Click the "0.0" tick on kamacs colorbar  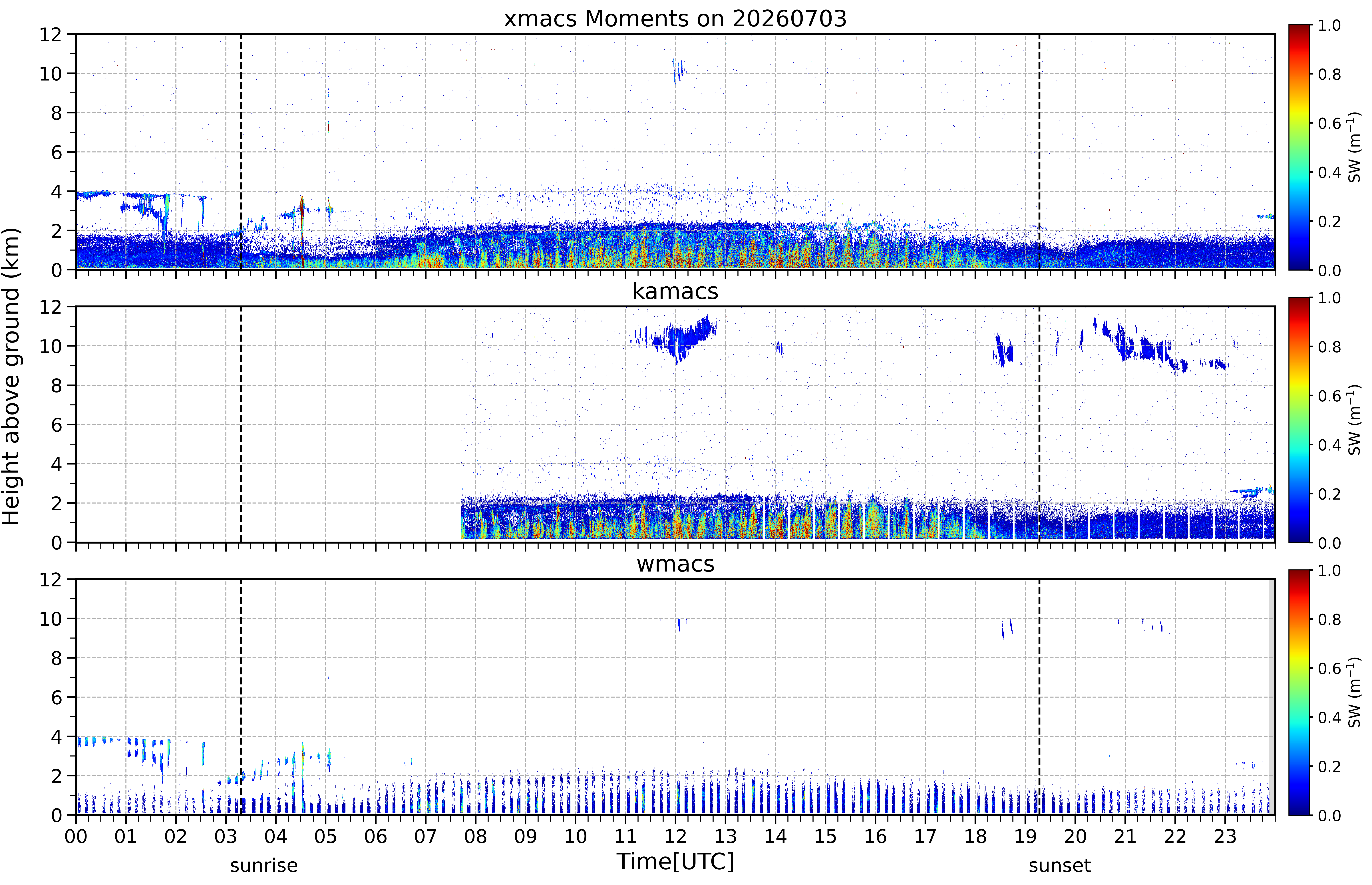1329,543
